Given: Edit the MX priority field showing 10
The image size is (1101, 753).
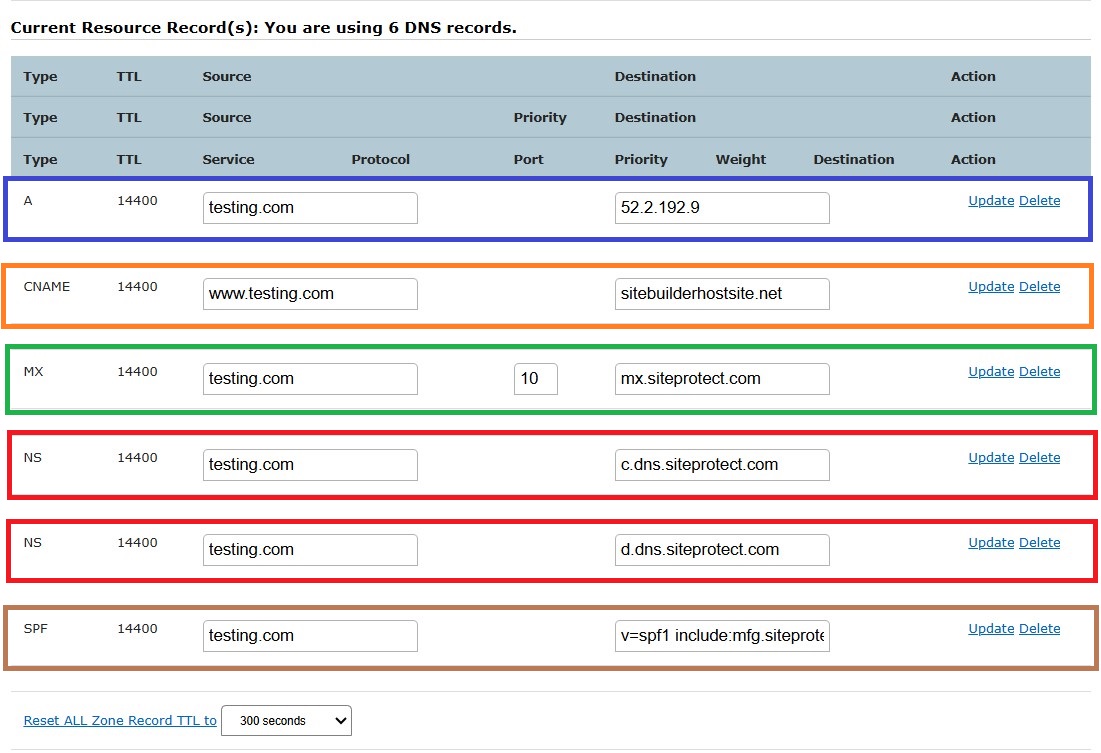Looking at the screenshot, I should tap(536, 379).
